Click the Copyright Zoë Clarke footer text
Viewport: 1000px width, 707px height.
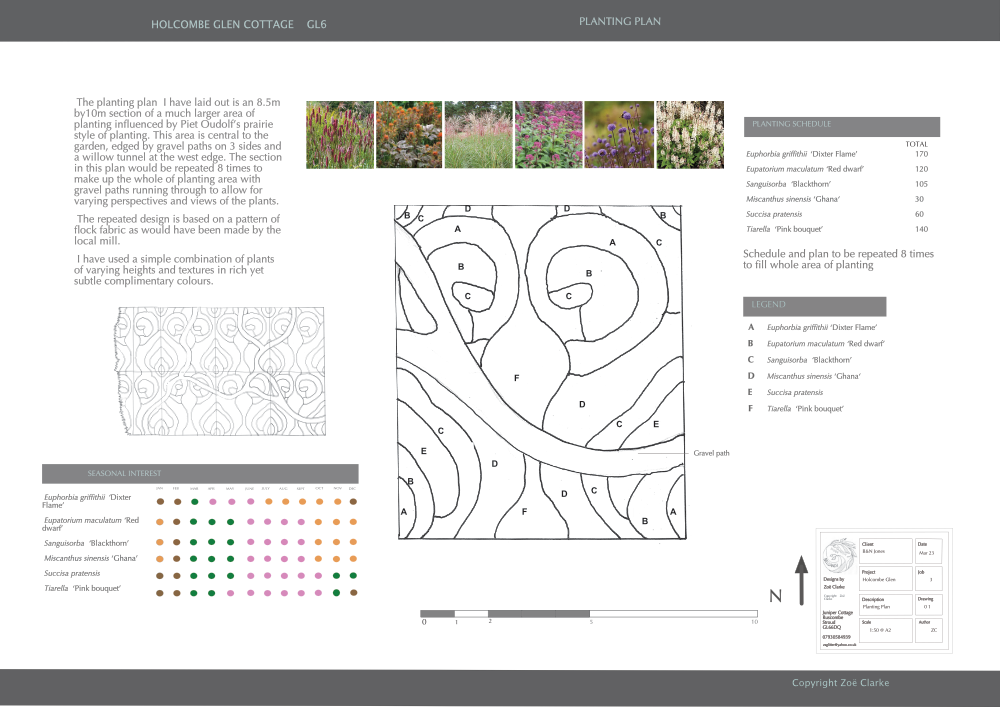point(840,683)
